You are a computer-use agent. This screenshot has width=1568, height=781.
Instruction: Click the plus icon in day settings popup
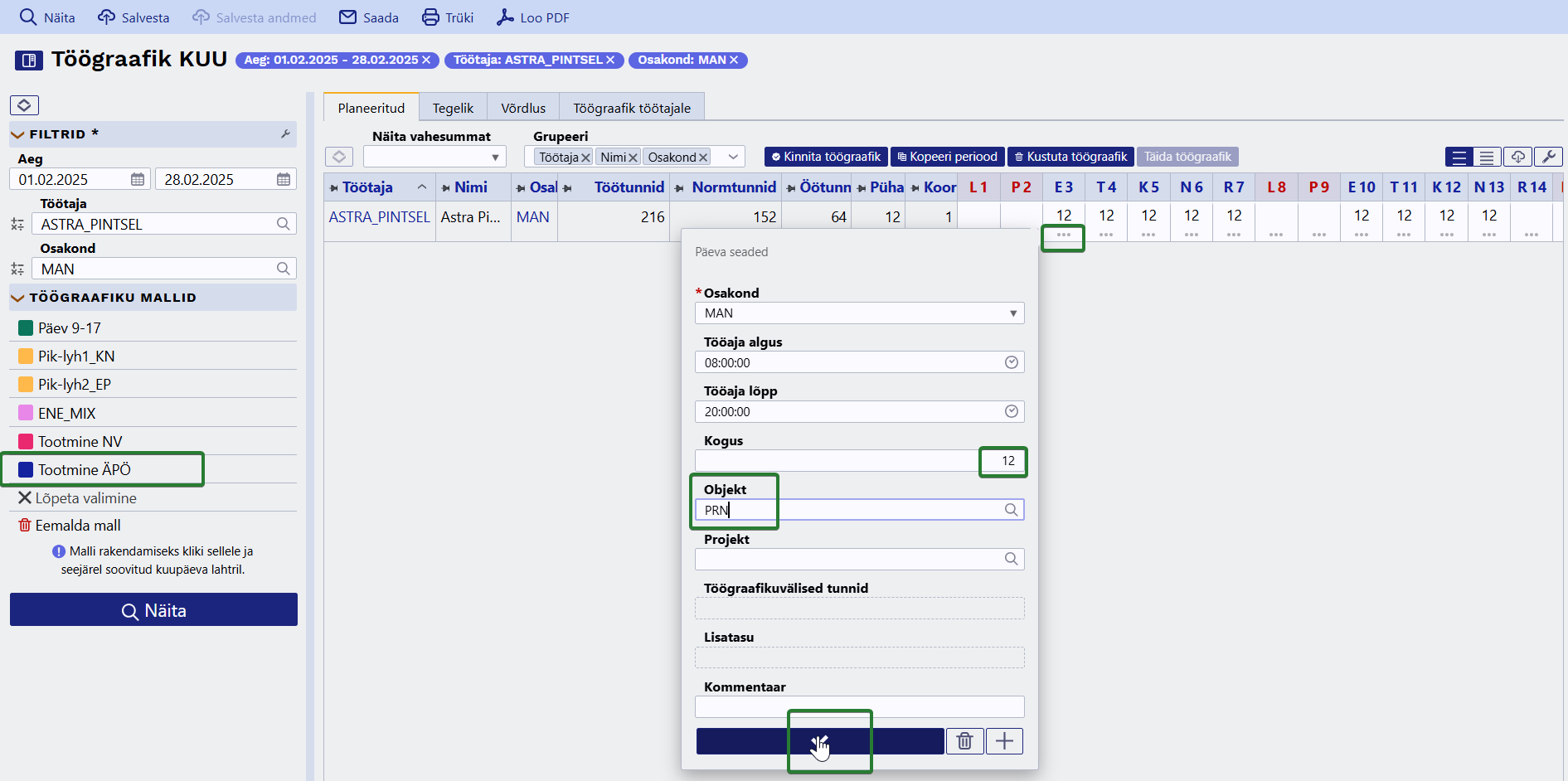tap(1004, 741)
